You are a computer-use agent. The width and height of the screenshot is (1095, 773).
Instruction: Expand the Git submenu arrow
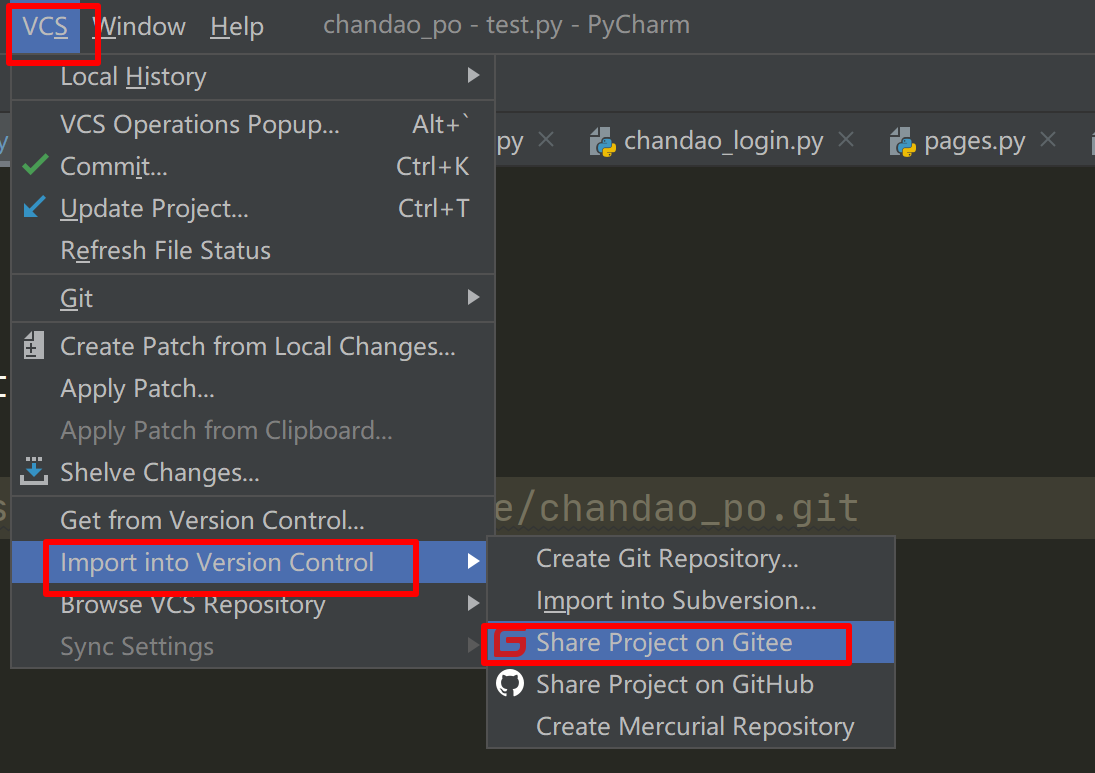click(473, 298)
